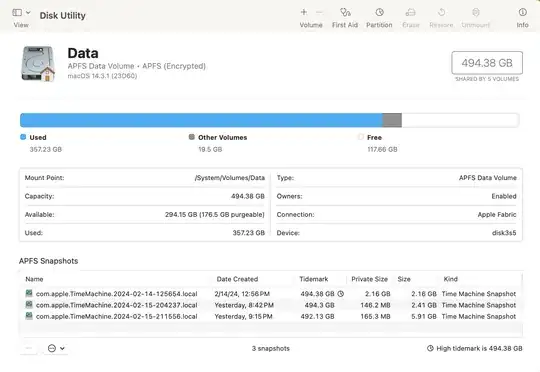Click the 5.91 GB size cell
The width and height of the screenshot is (540, 372).
[424, 317]
